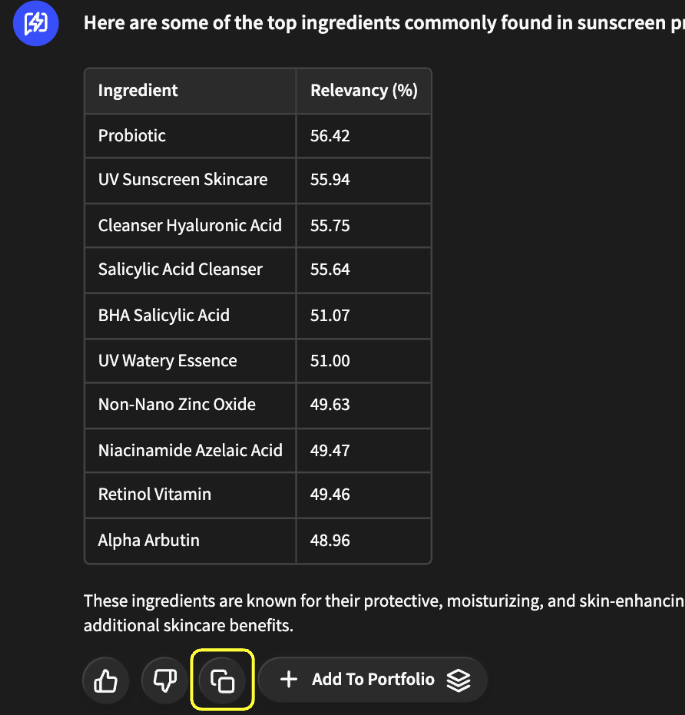Click the assistant lightning avatar icon
This screenshot has width=685, height=715.
click(x=36, y=23)
